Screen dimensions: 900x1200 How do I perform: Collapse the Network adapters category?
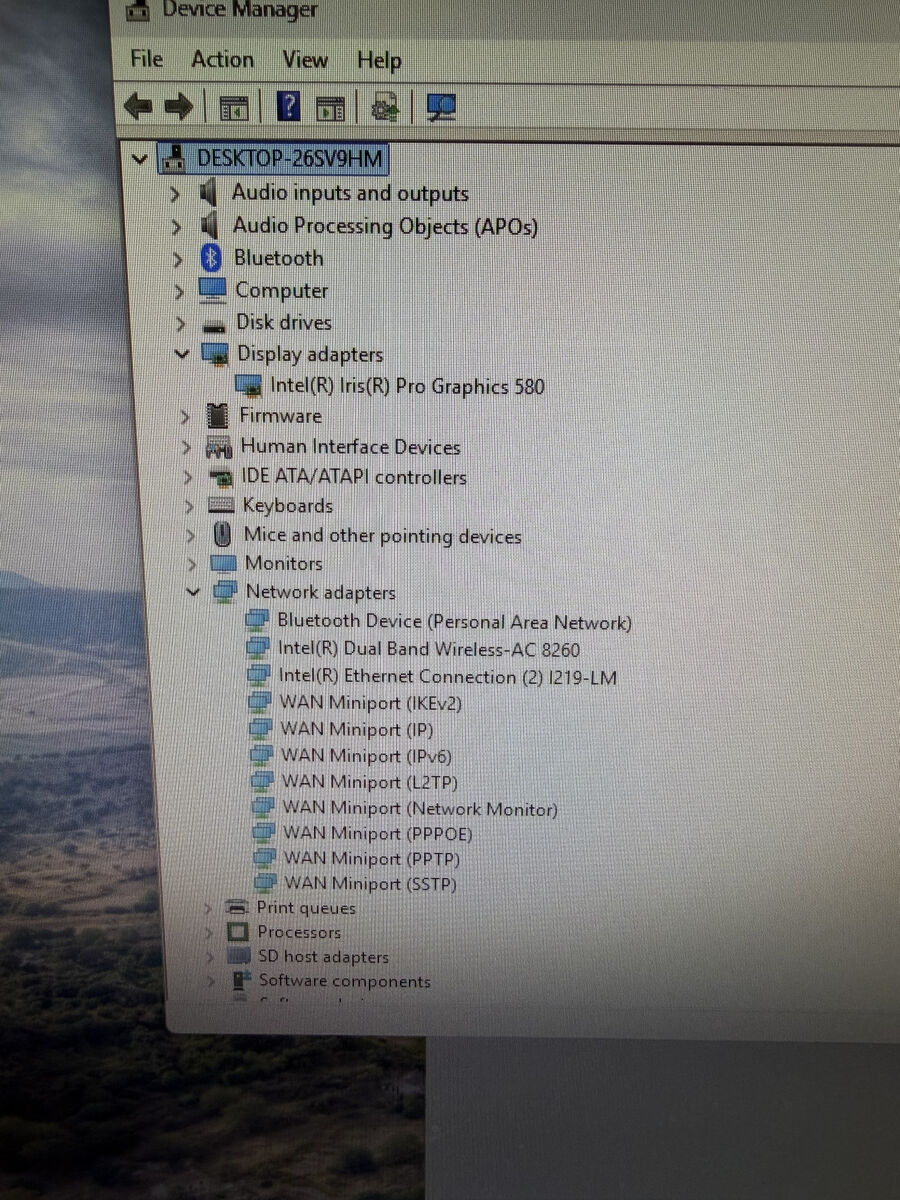coord(193,592)
